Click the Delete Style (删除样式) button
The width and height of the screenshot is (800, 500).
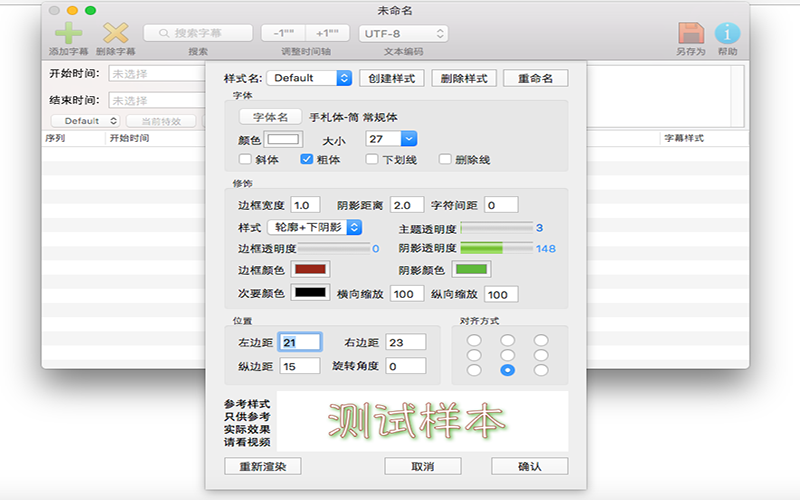tap(464, 79)
